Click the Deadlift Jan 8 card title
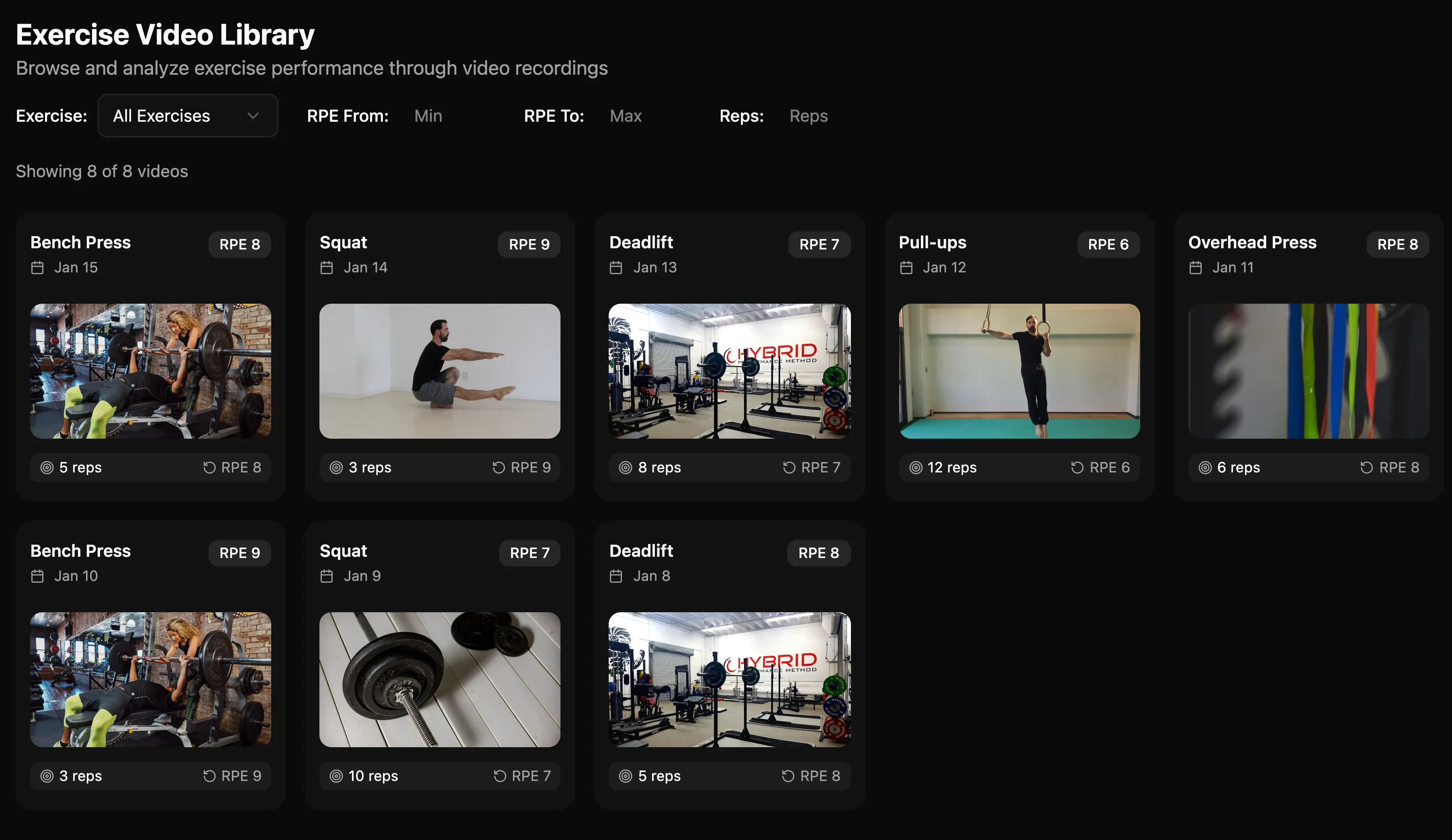Image resolution: width=1452 pixels, height=840 pixels. click(641, 551)
